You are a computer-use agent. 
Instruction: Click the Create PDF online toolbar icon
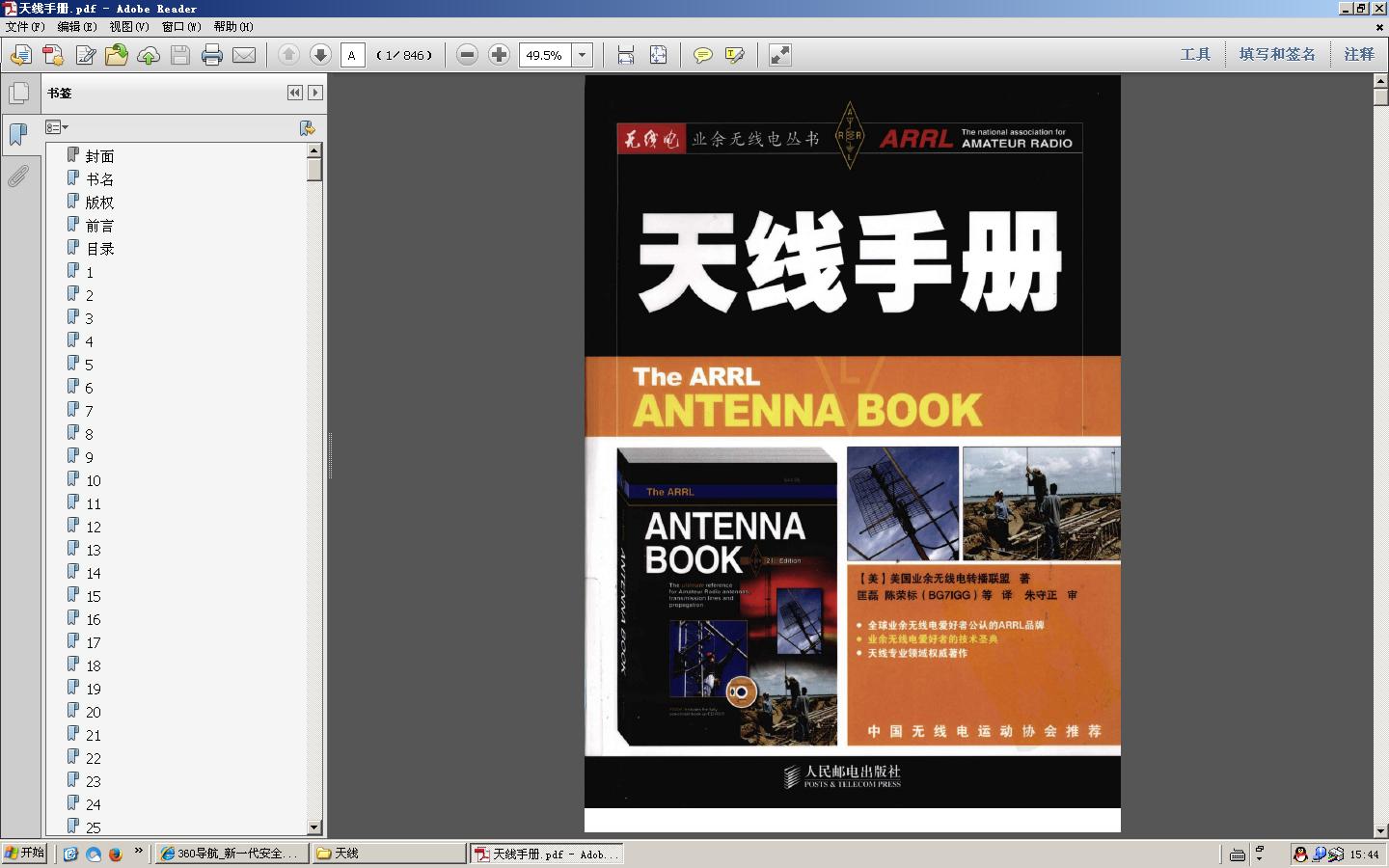(x=20, y=55)
